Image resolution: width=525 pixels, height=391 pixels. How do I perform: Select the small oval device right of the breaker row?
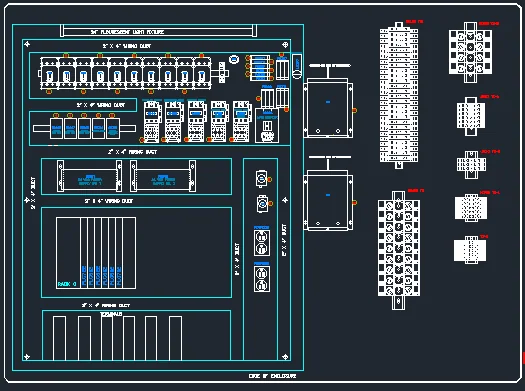234,60
